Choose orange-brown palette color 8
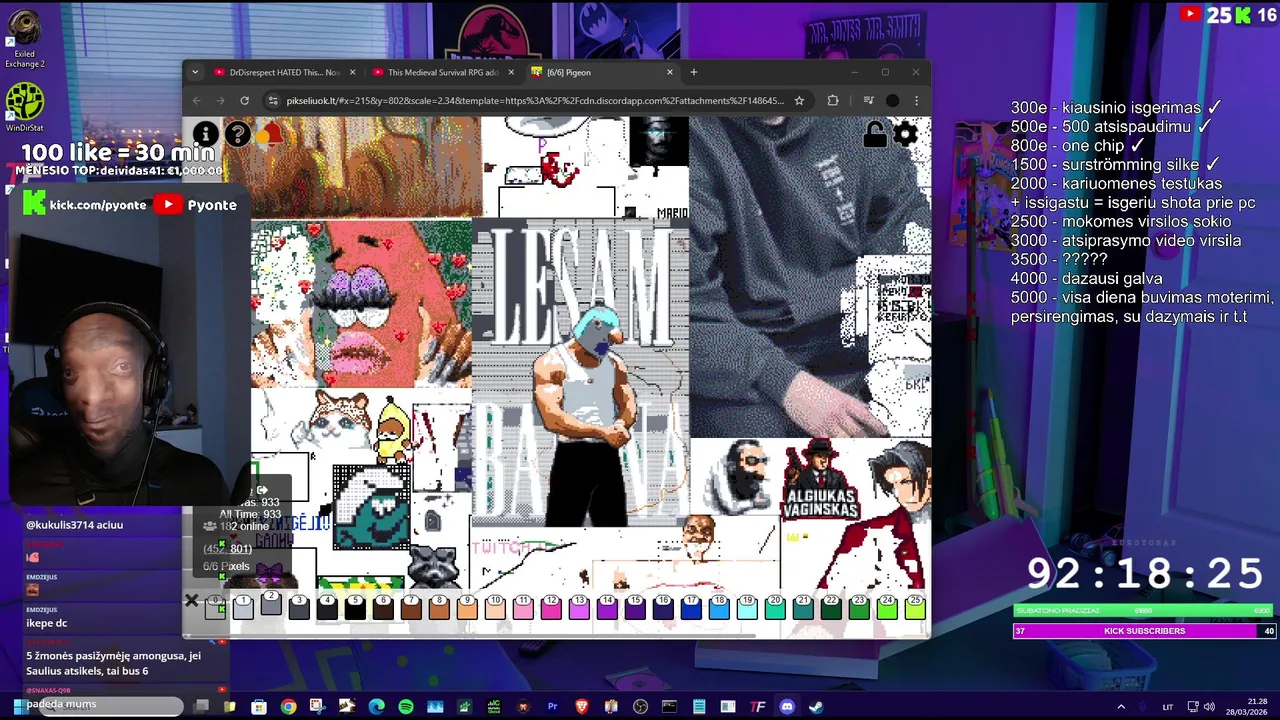The height and width of the screenshot is (720, 1280). [x=439, y=607]
